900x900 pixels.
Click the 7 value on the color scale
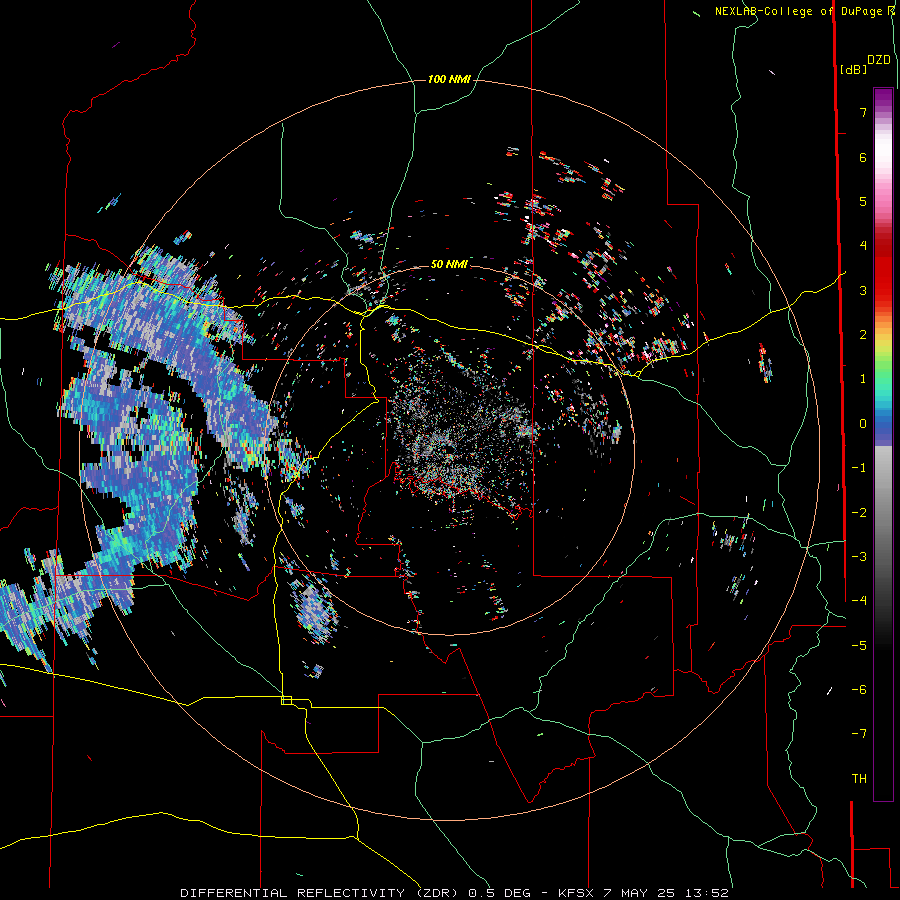(863, 112)
